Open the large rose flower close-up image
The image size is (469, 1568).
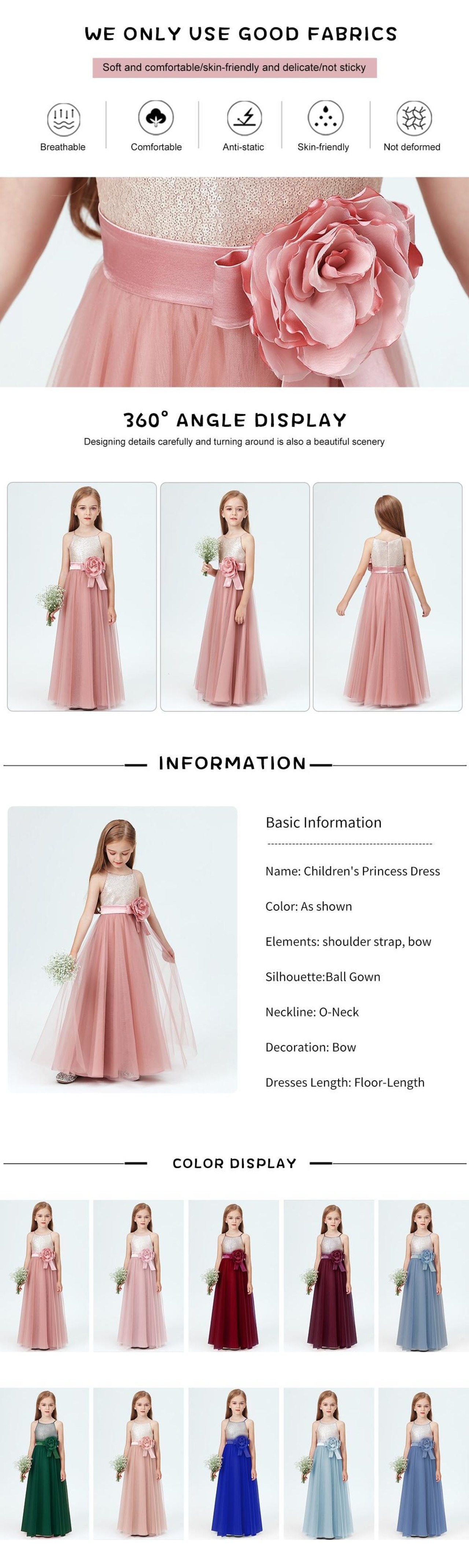(x=234, y=282)
